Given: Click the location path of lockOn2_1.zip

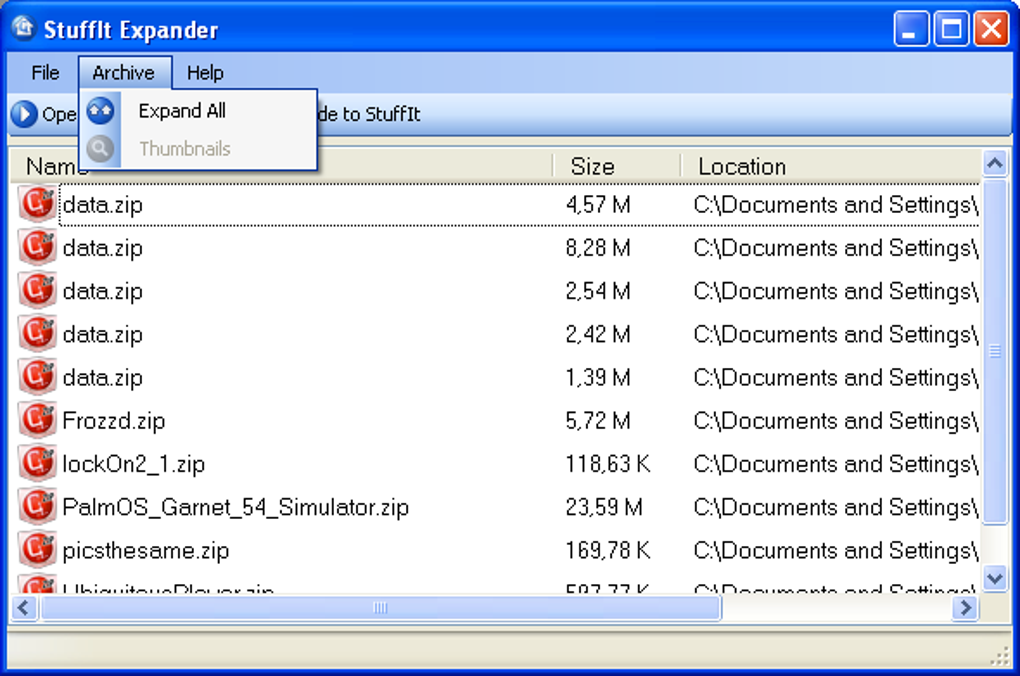Looking at the screenshot, I should click(x=836, y=464).
